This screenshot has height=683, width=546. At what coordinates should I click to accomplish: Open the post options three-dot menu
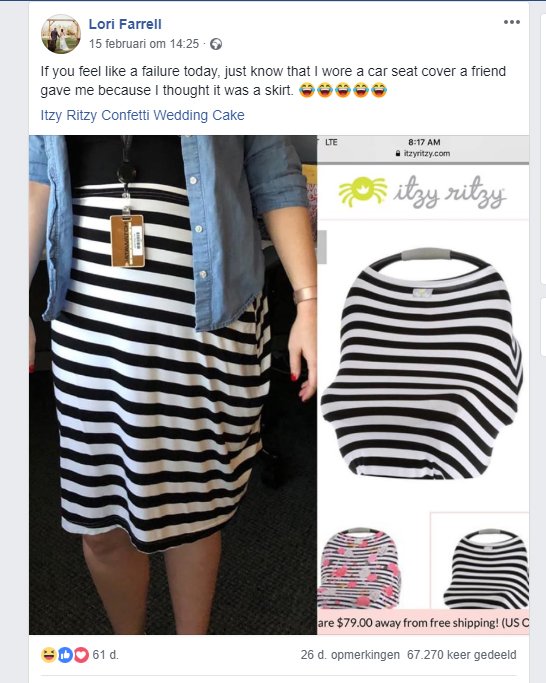tap(512, 22)
